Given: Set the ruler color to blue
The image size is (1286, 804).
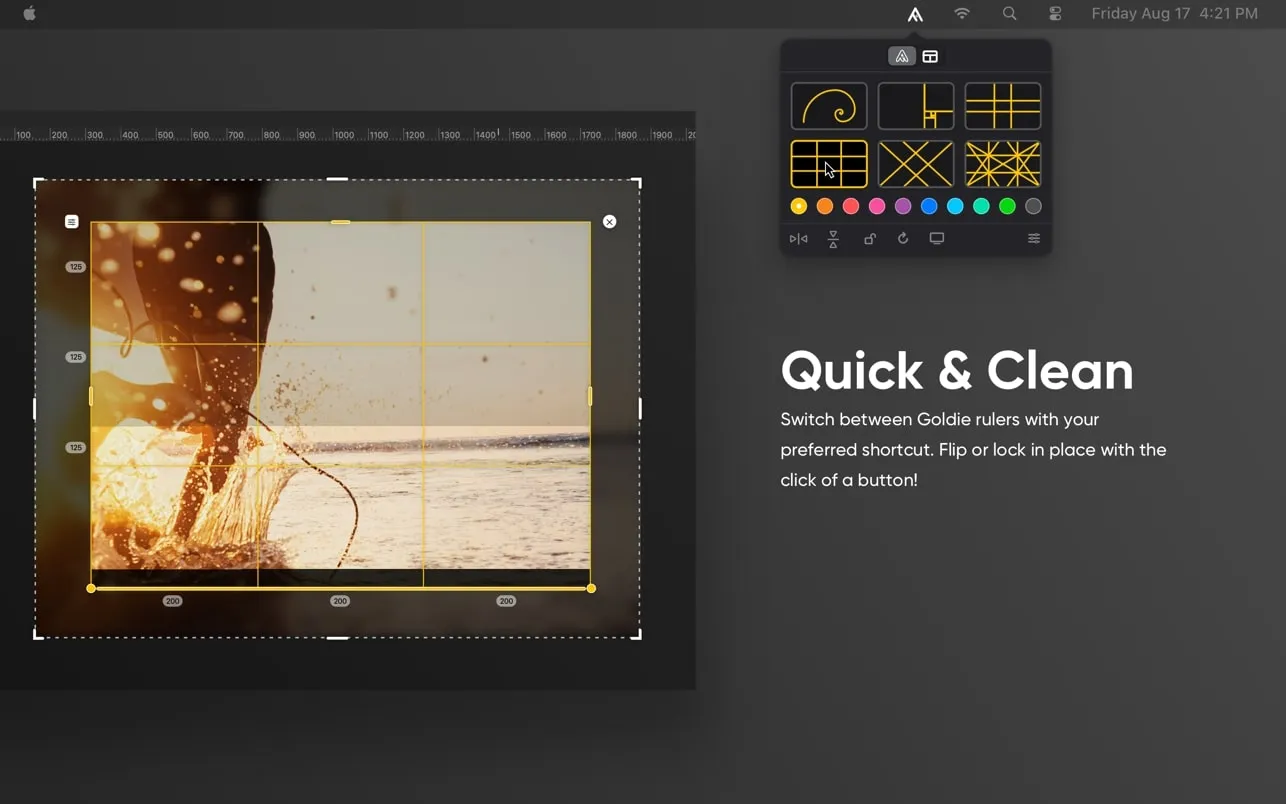Looking at the screenshot, I should [929, 206].
